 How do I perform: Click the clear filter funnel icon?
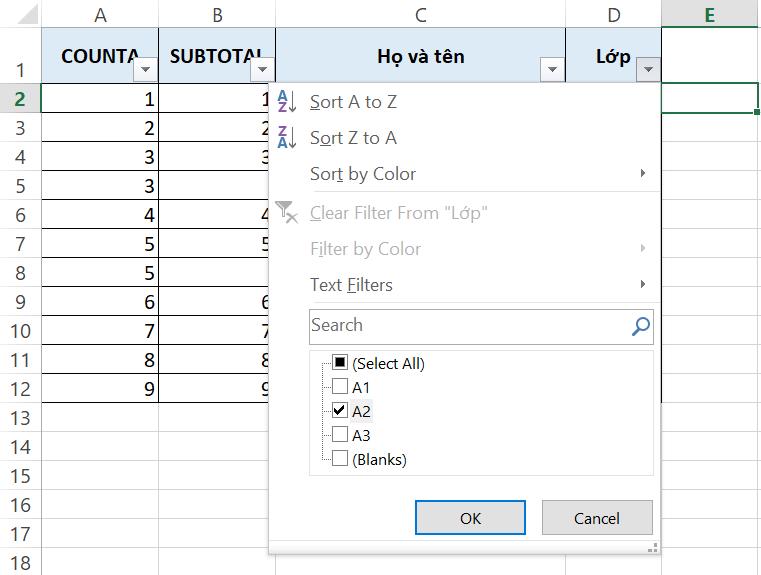click(x=286, y=212)
